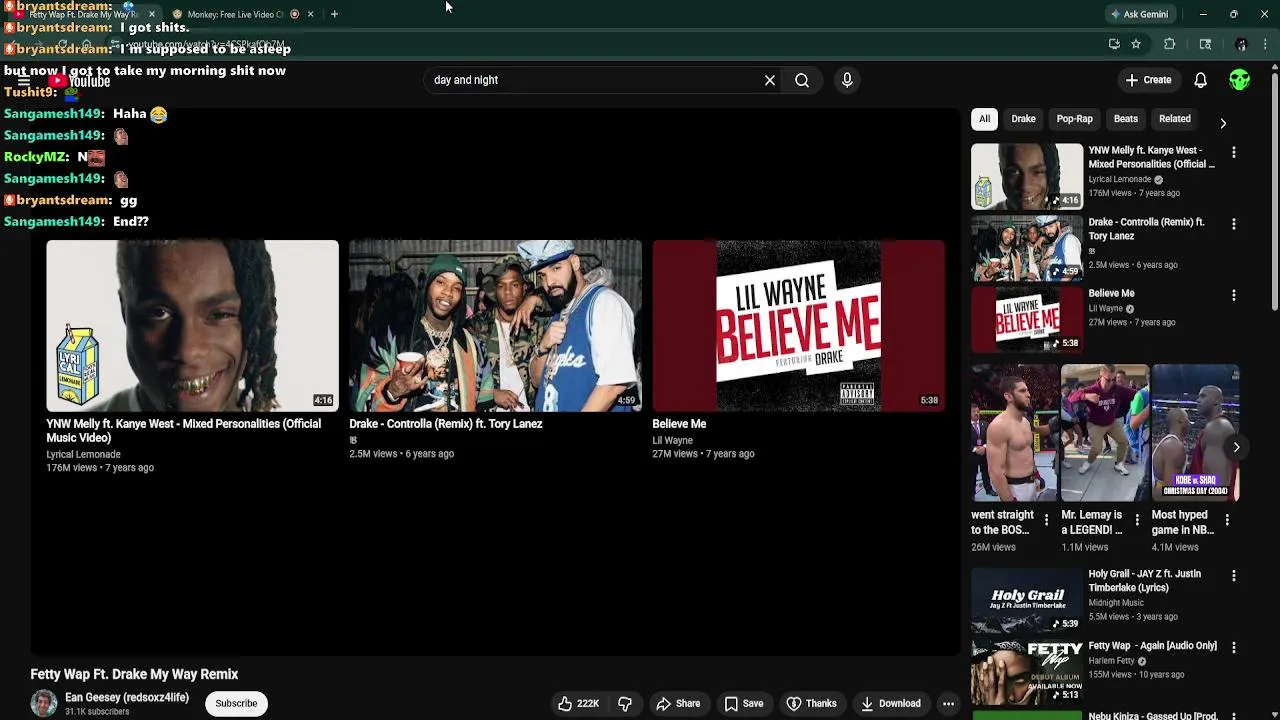Open a new browser tab with plus
Image resolution: width=1280 pixels, height=720 pixels.
334,14
